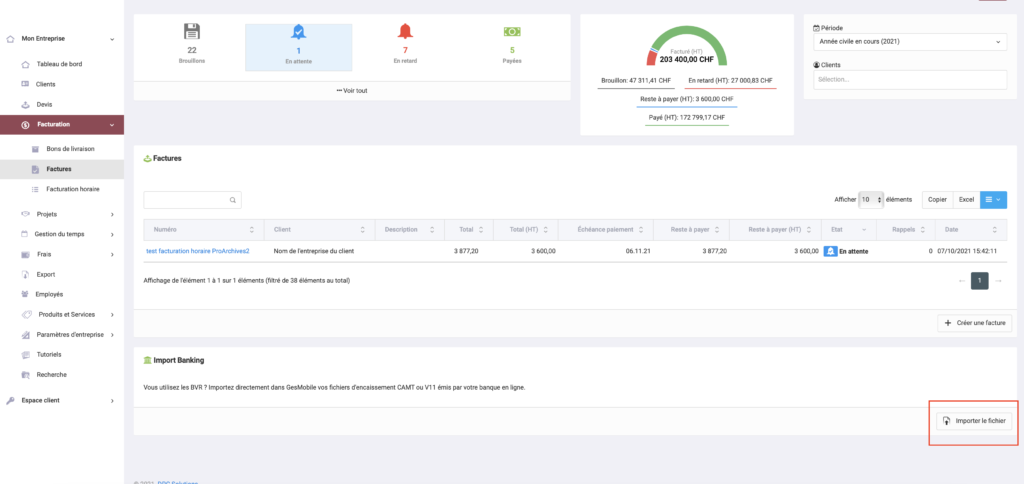Viewport: 1024px width, 484px height.
Task: Click the Factures sidebar icon
Action: point(35,169)
